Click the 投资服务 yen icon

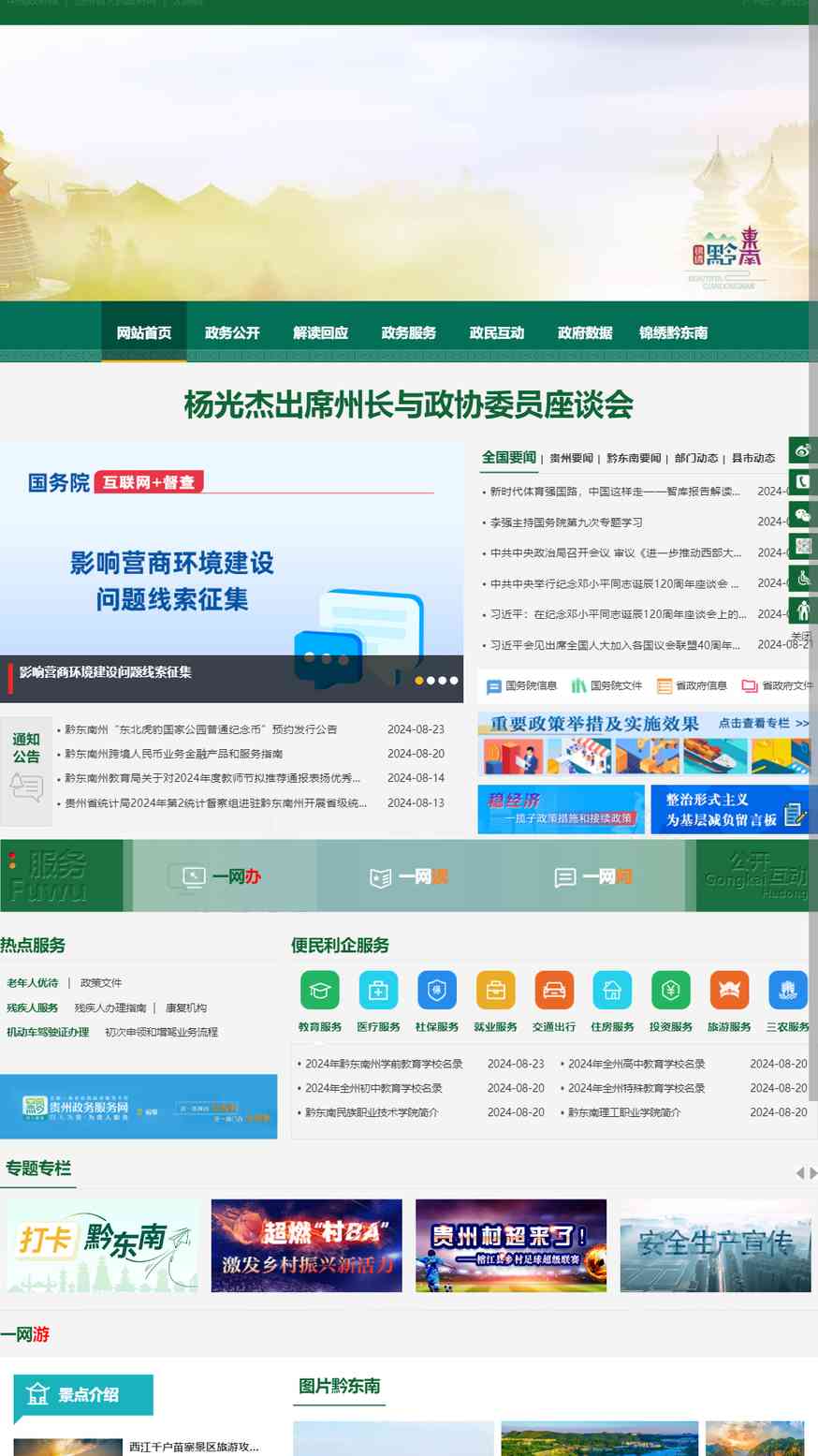pos(671,990)
